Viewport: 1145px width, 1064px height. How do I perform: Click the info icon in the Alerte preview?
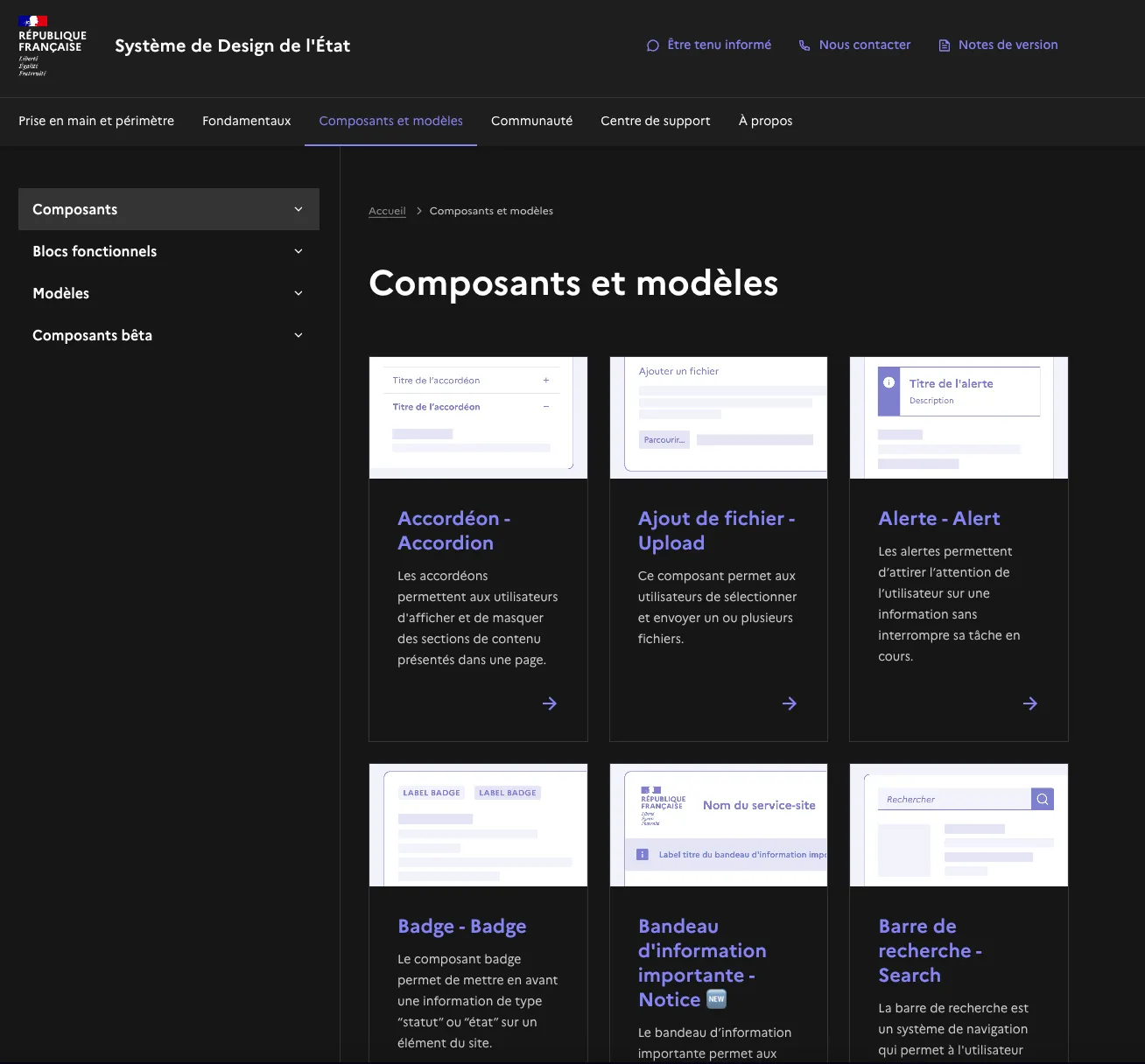(x=889, y=382)
